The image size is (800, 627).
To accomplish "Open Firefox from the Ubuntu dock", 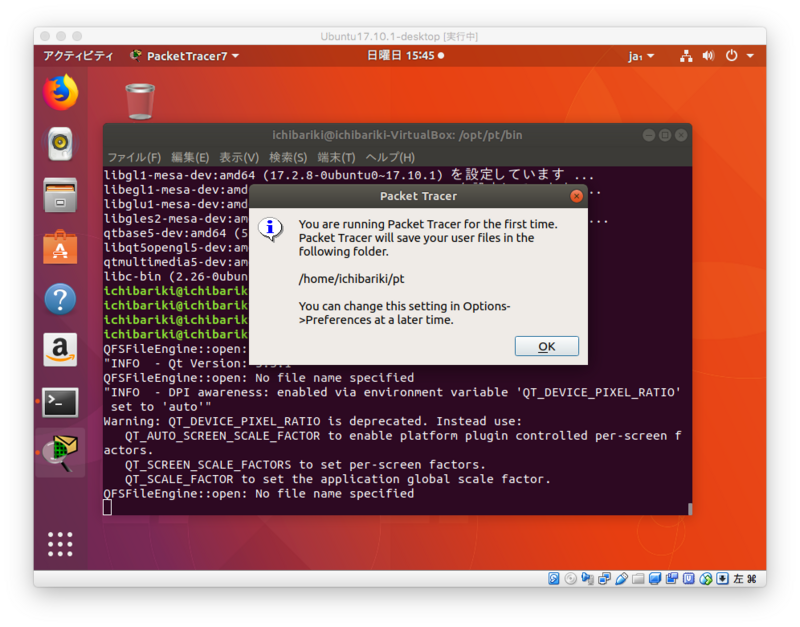I will (x=60, y=93).
